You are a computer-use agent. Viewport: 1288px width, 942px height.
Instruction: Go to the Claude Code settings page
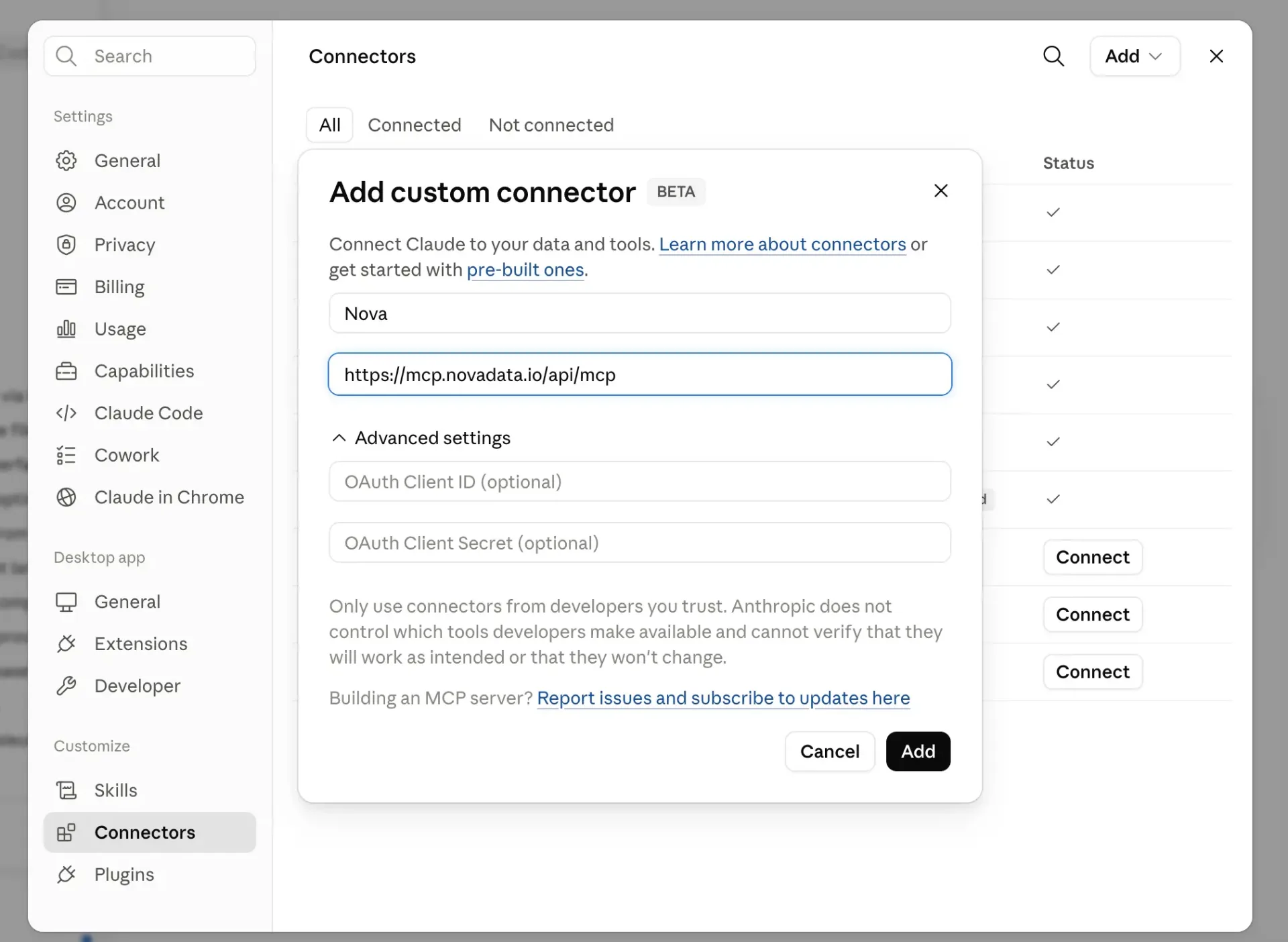click(x=150, y=413)
